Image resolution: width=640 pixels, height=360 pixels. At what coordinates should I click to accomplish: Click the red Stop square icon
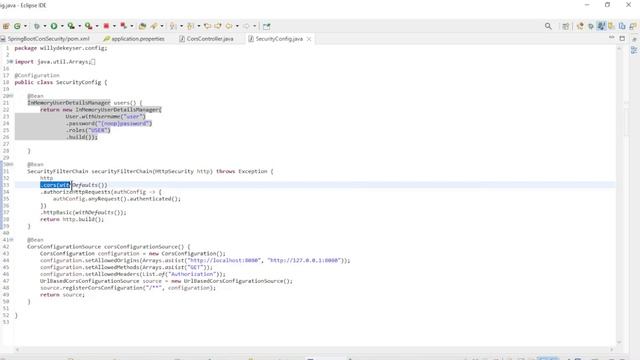106,26
